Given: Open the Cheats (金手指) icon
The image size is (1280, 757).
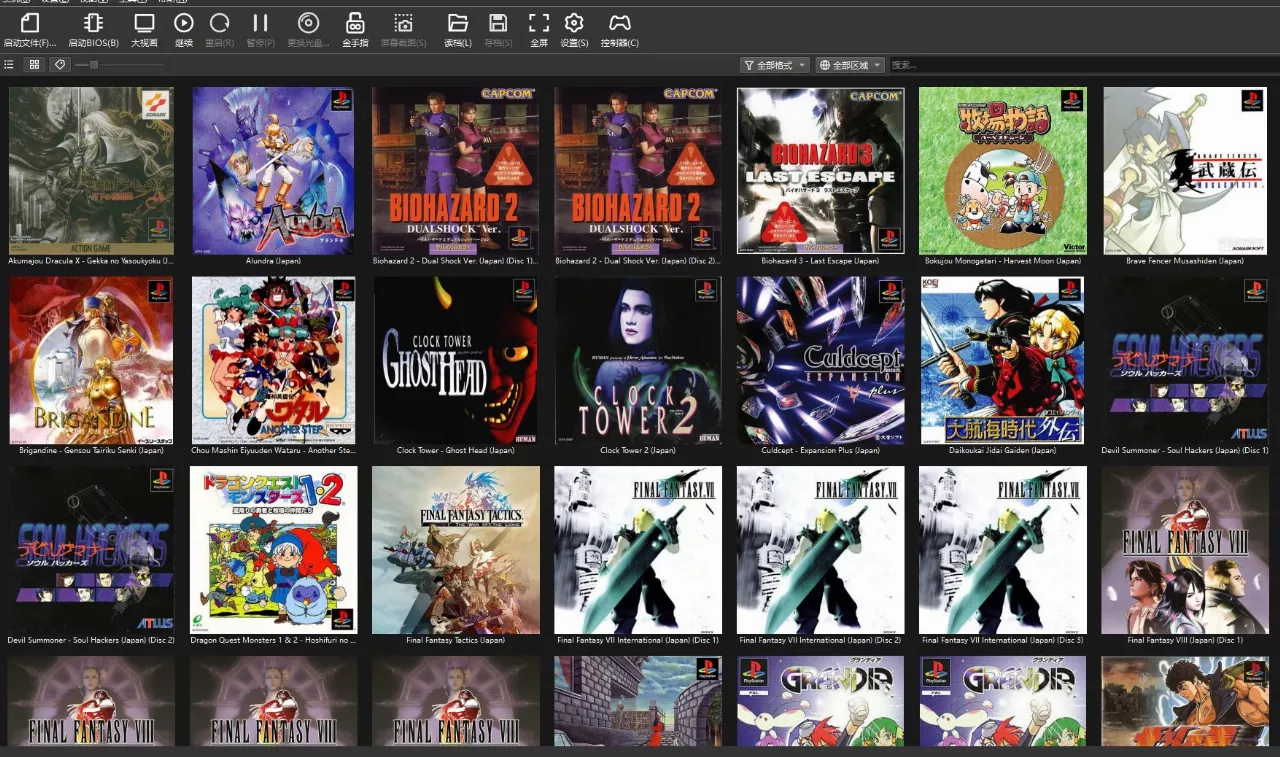Looking at the screenshot, I should click(x=355, y=23).
